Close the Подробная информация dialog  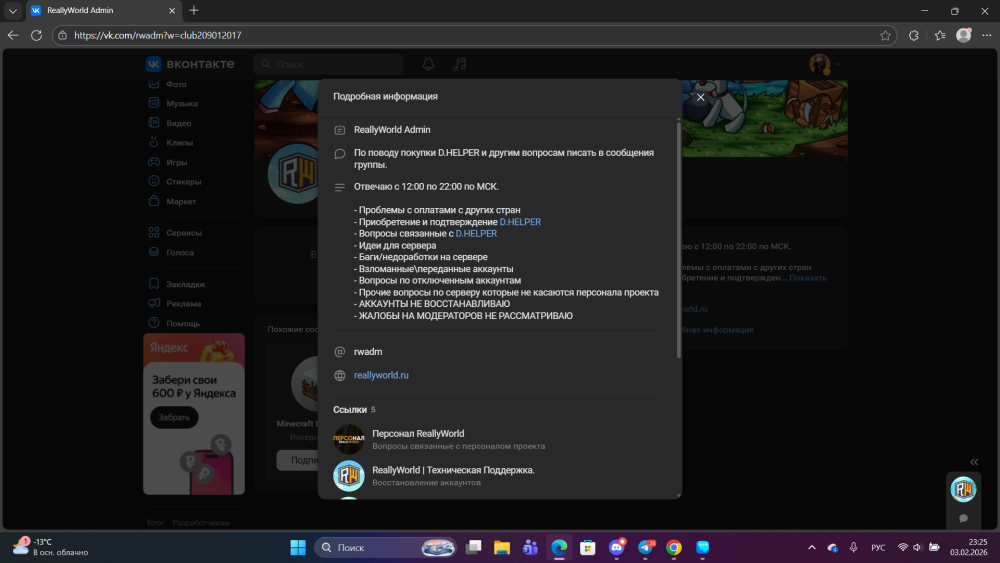[700, 97]
